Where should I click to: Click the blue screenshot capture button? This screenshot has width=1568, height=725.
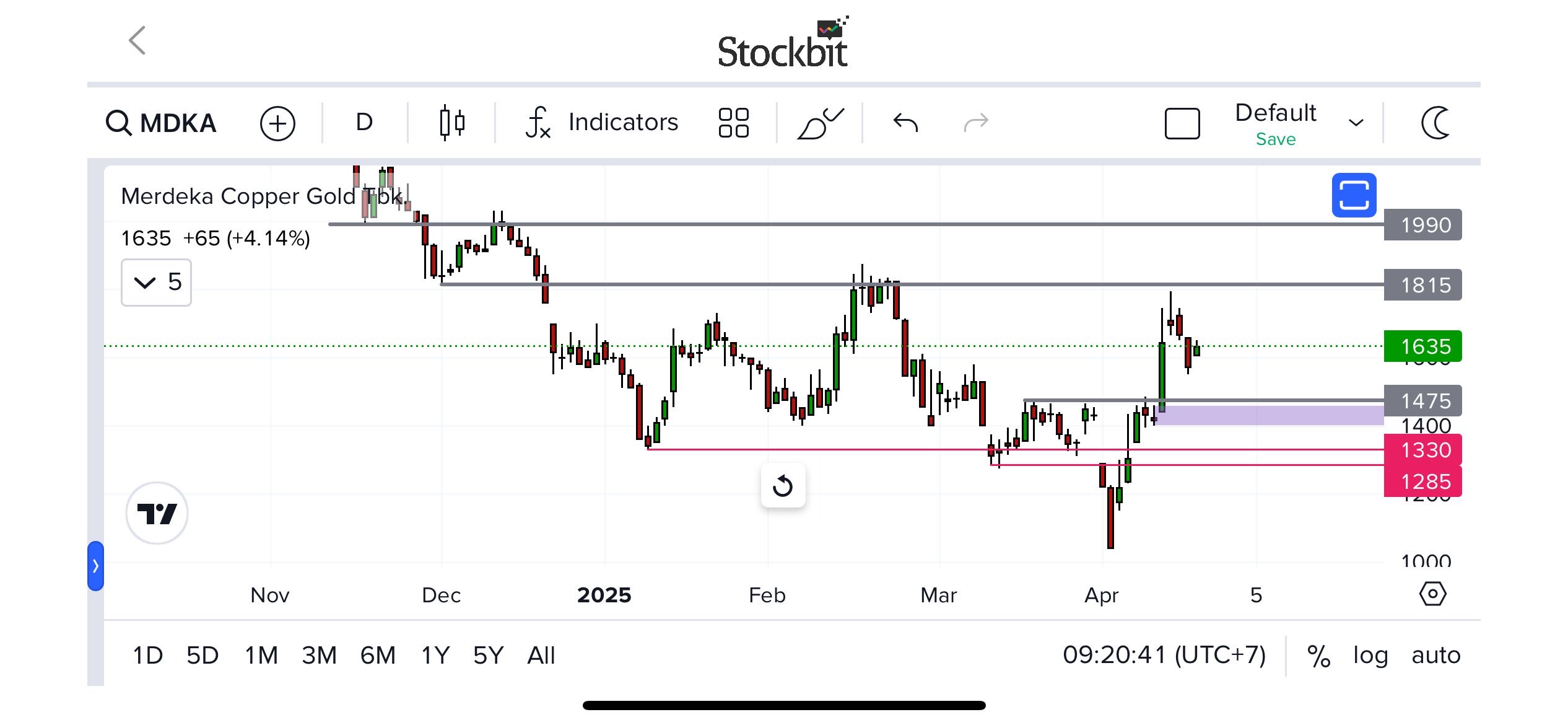1354,196
